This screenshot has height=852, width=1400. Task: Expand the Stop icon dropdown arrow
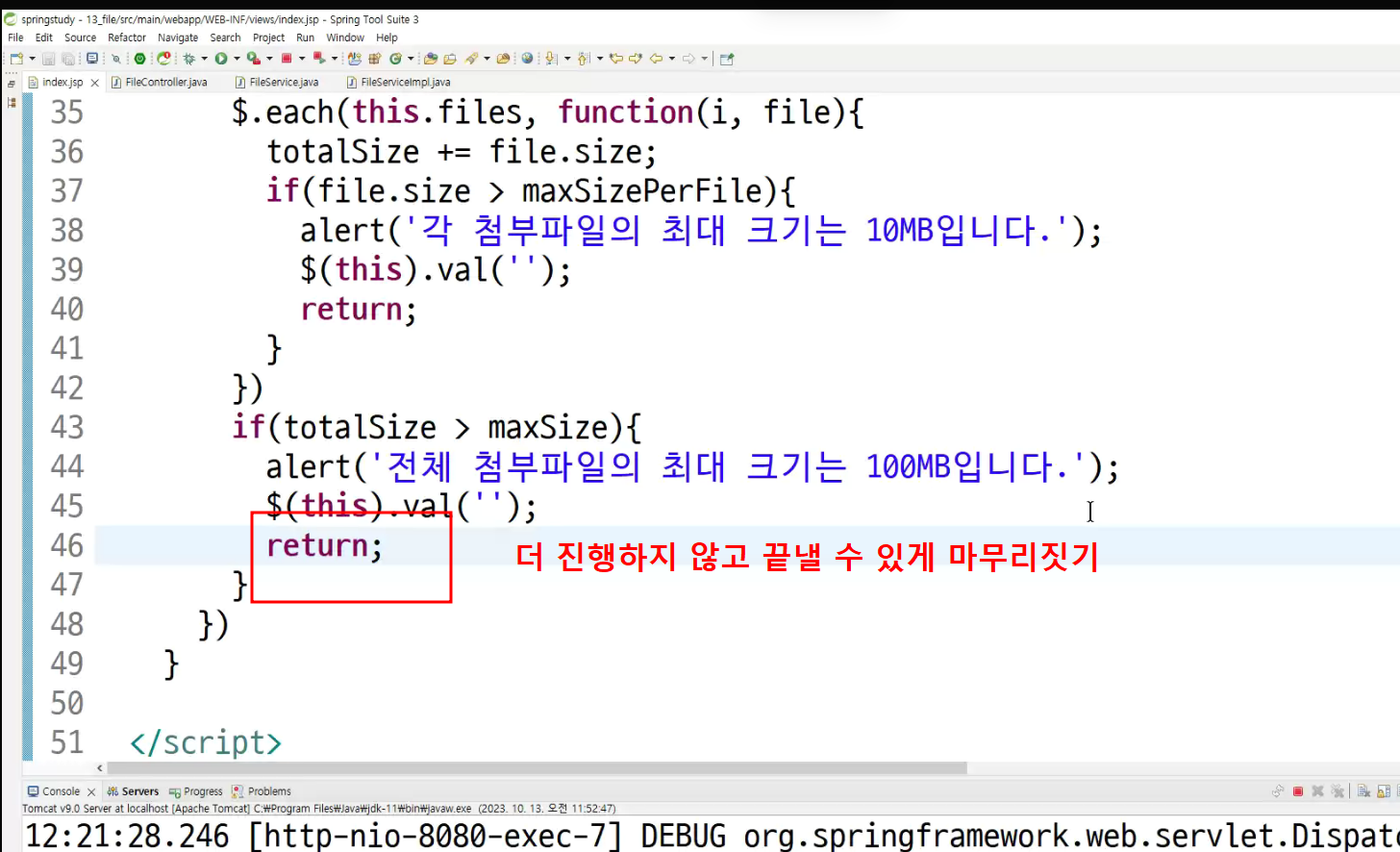302,59
